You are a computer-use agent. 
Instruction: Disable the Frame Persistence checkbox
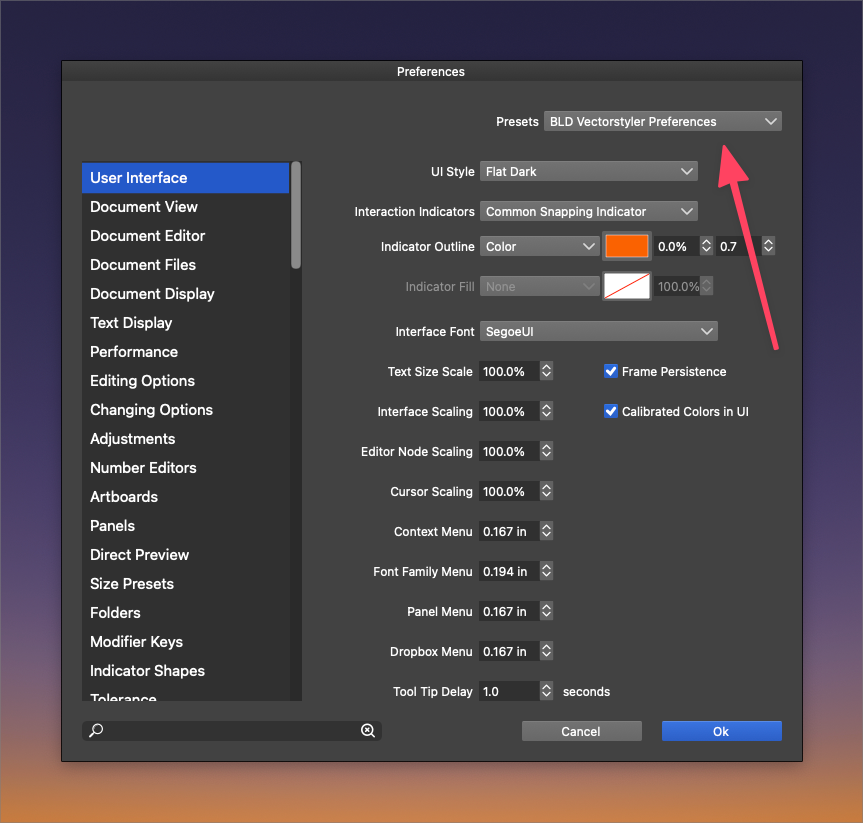click(x=611, y=371)
